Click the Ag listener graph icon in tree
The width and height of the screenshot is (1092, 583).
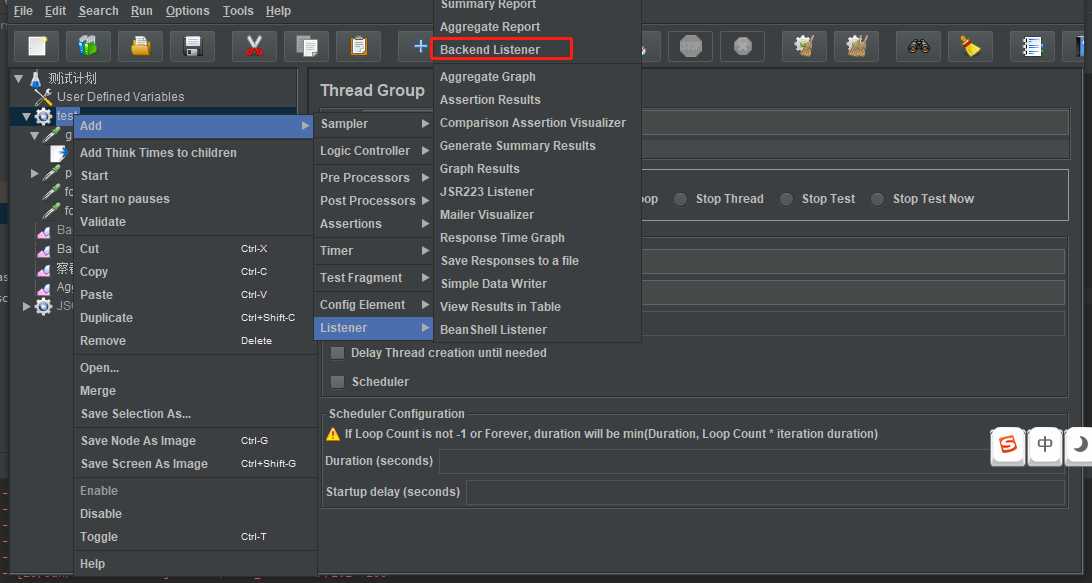coord(43,288)
